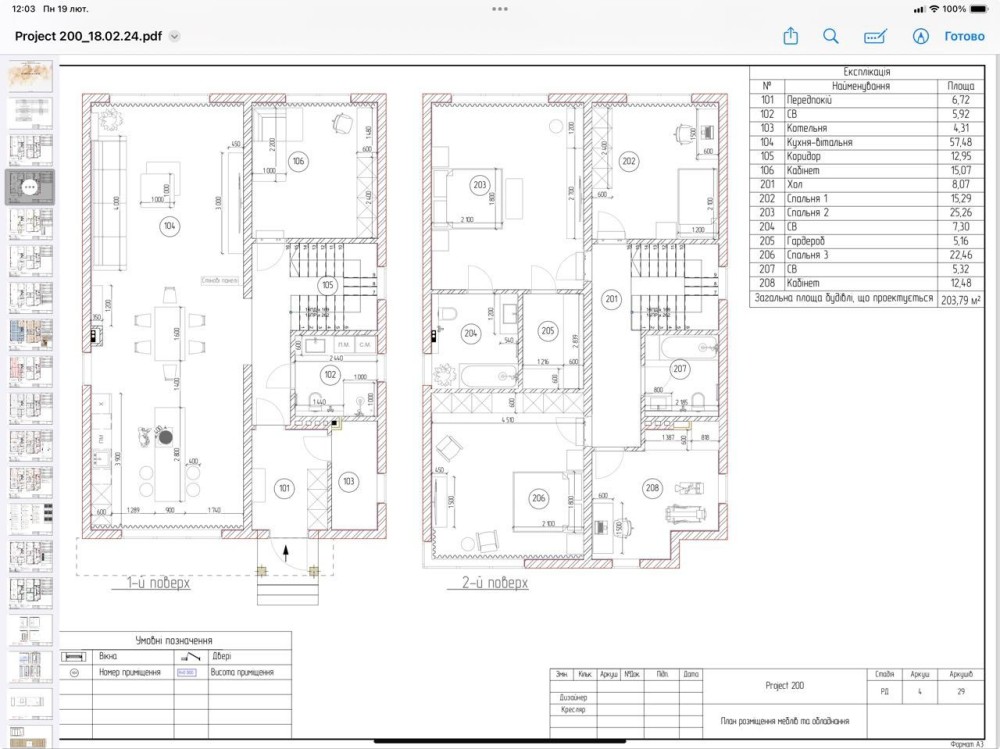This screenshot has height=749, width=1000.
Task: Tap the room 104 marker on the plan
Action: tap(169, 227)
